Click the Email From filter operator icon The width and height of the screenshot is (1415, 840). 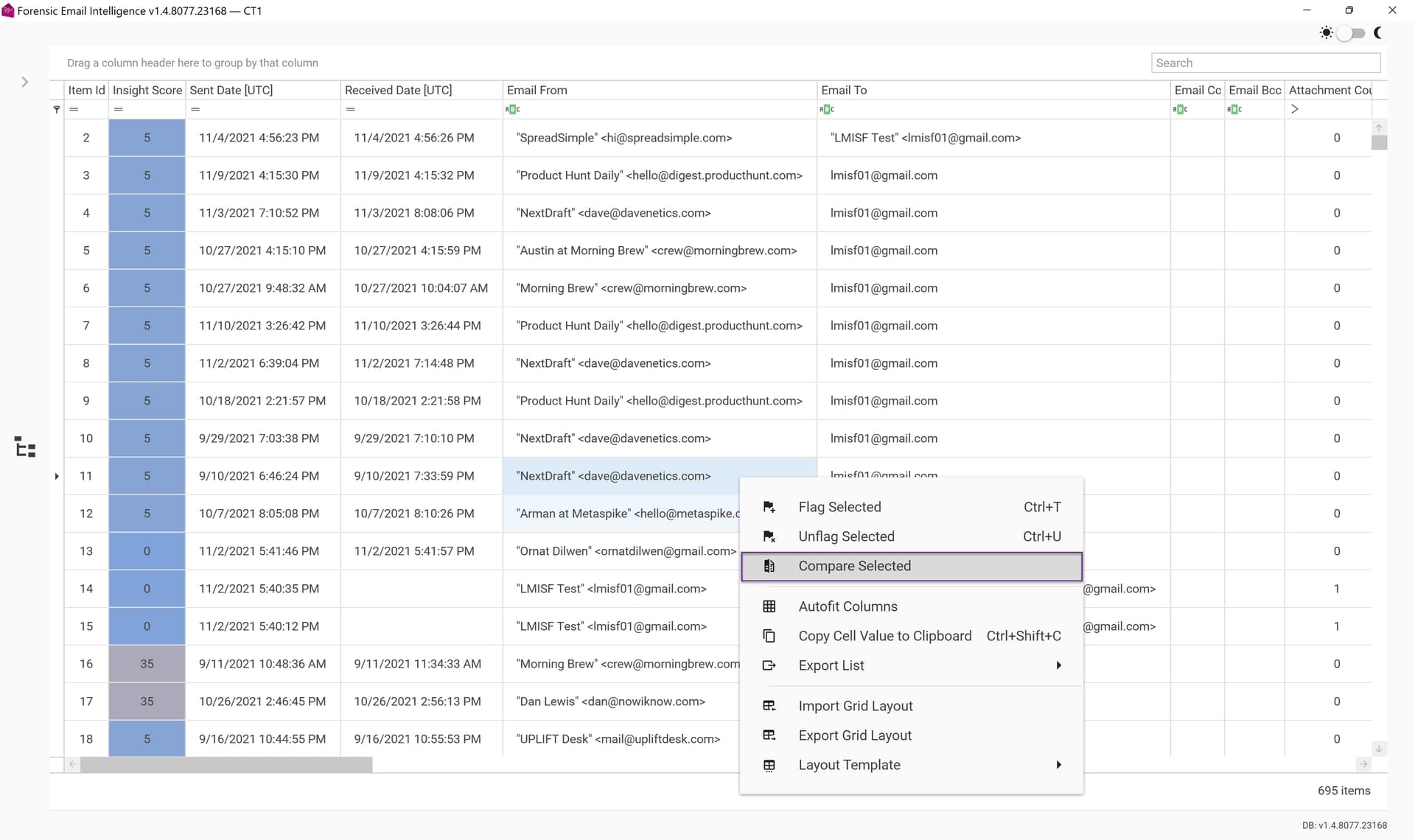point(513,109)
